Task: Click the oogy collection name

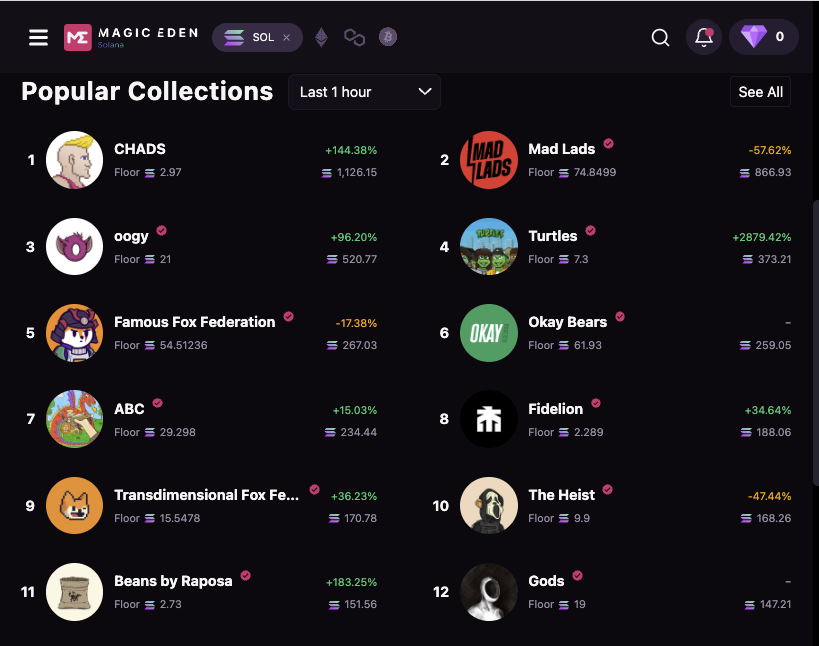Action: tap(131, 237)
